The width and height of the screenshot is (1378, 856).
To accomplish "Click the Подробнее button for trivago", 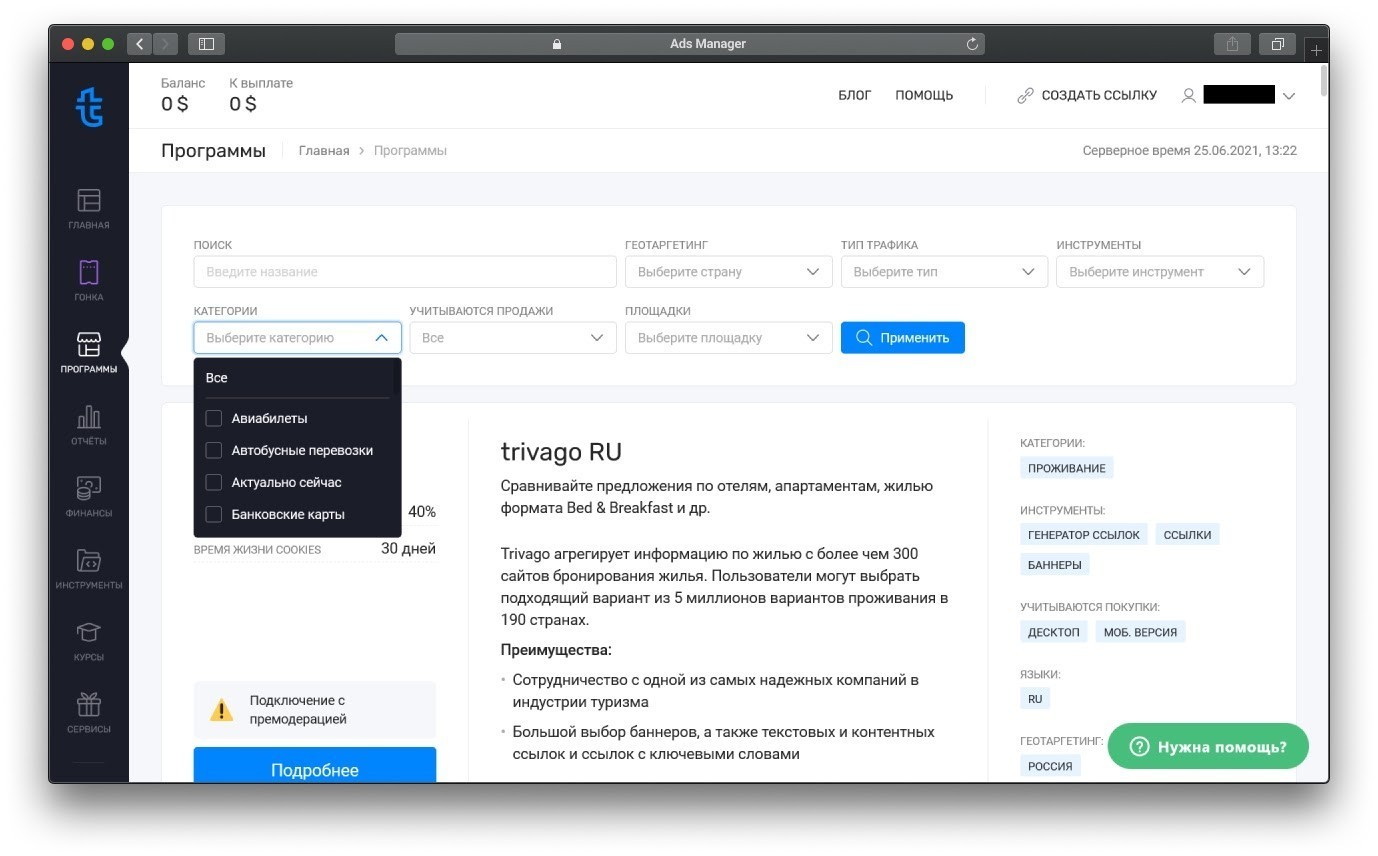I will [314, 768].
